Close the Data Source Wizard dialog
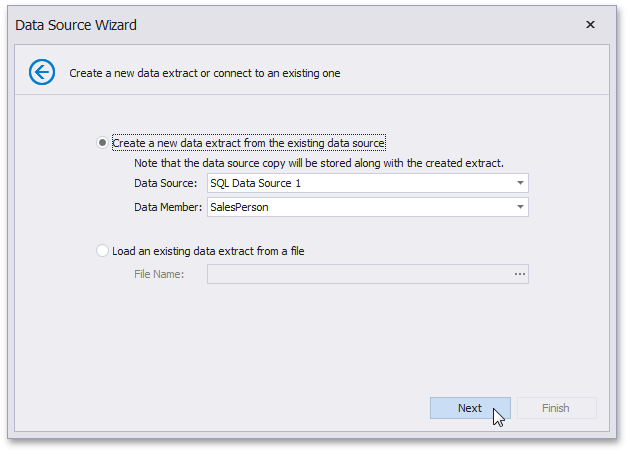Screen dimensions: 630x454 coord(590,24)
